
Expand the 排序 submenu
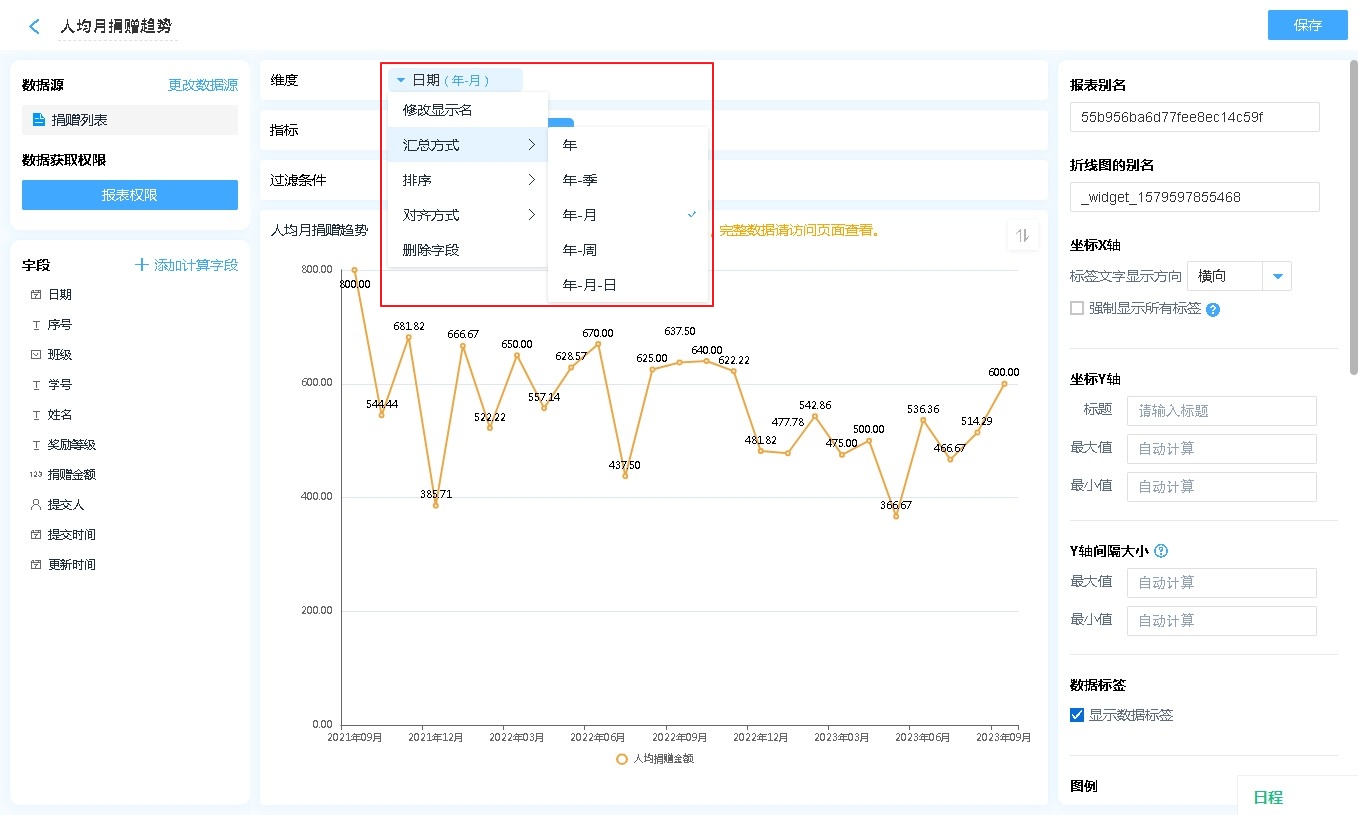point(467,180)
